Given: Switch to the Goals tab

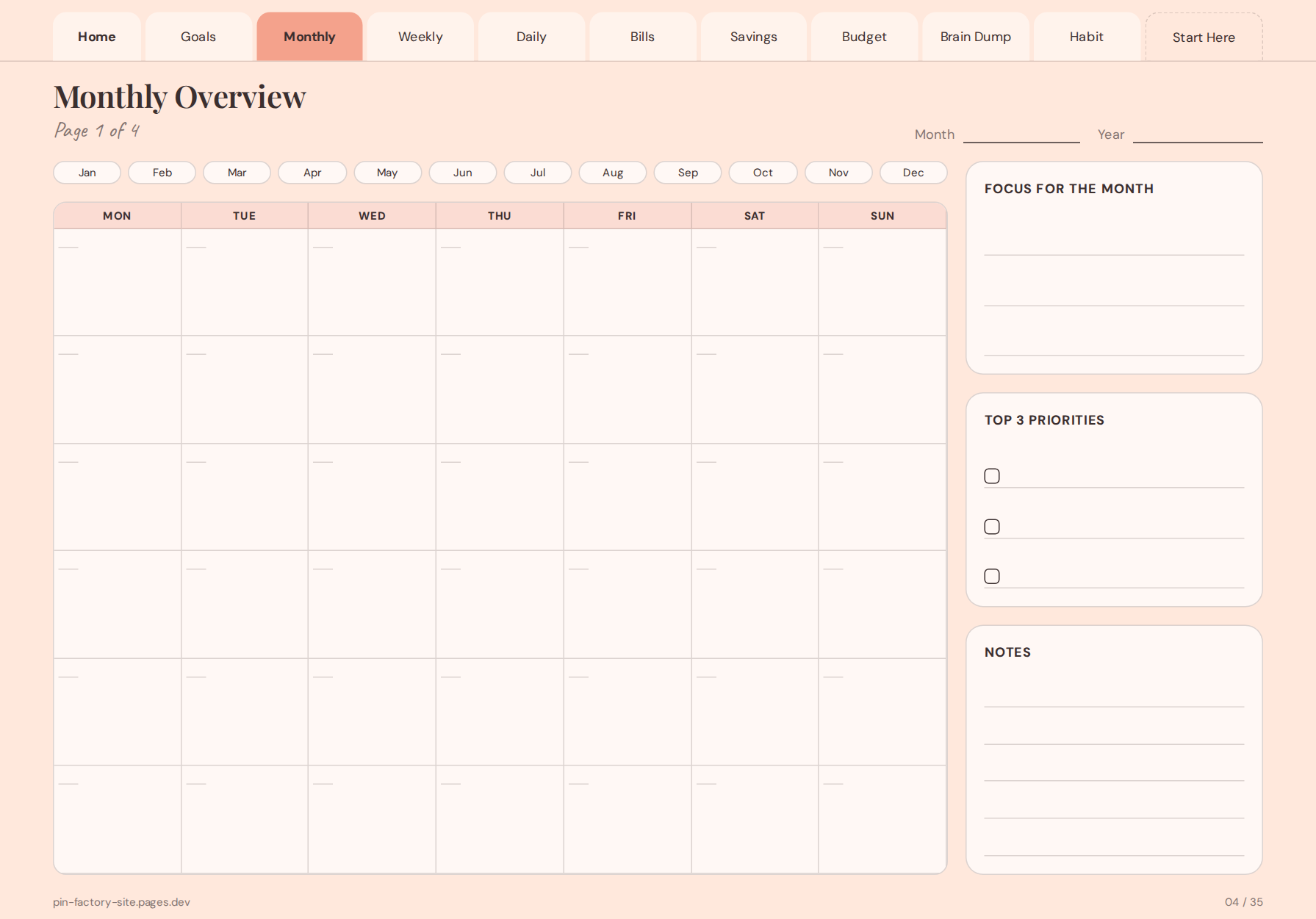Looking at the screenshot, I should (x=198, y=37).
